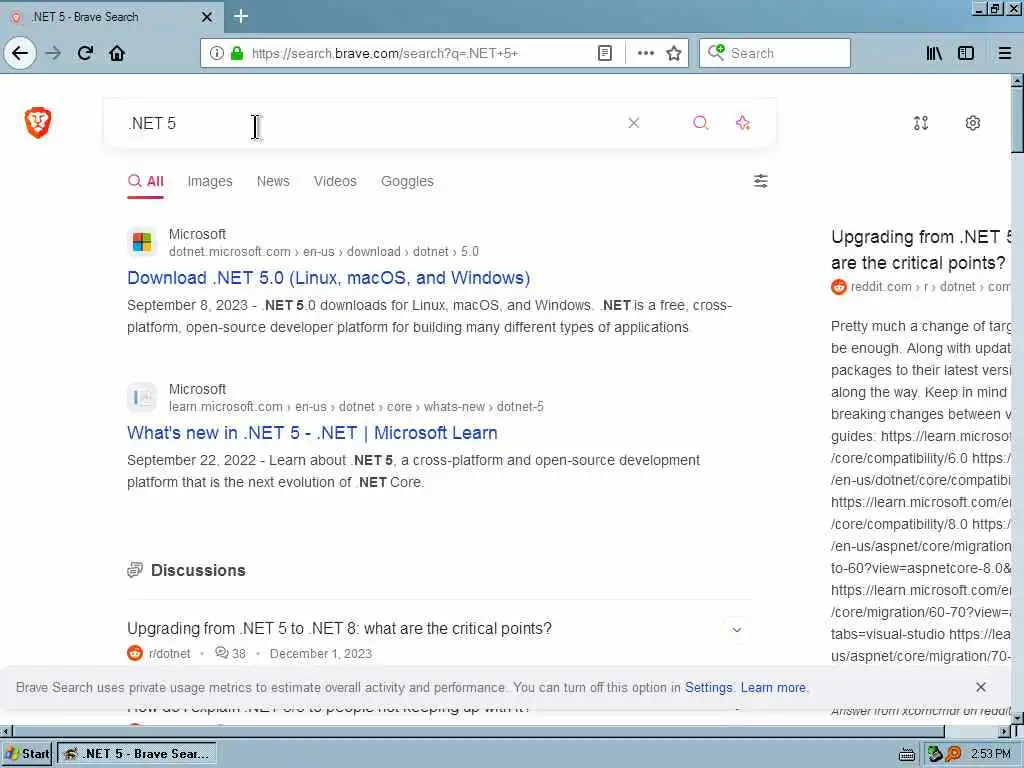The height and width of the screenshot is (768, 1024).
Task: Open Upgrading from .NET 5 to .NET 8 discussion
Action: click(x=339, y=628)
